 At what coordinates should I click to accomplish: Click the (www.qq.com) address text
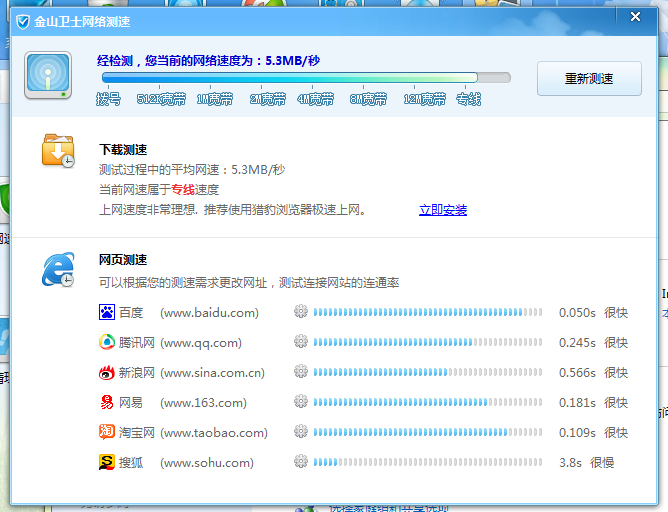point(201,342)
